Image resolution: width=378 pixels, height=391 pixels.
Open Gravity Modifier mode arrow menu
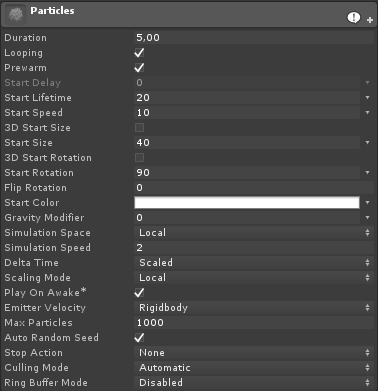[367, 218]
